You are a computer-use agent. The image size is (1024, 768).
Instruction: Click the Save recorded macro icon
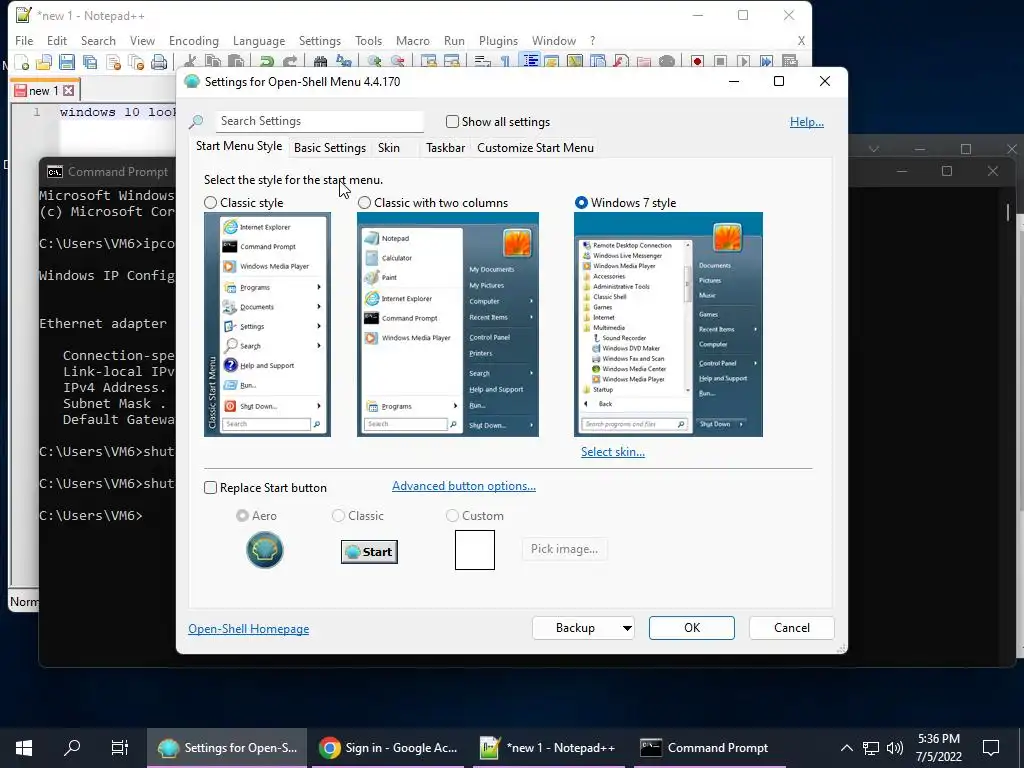[790, 62]
